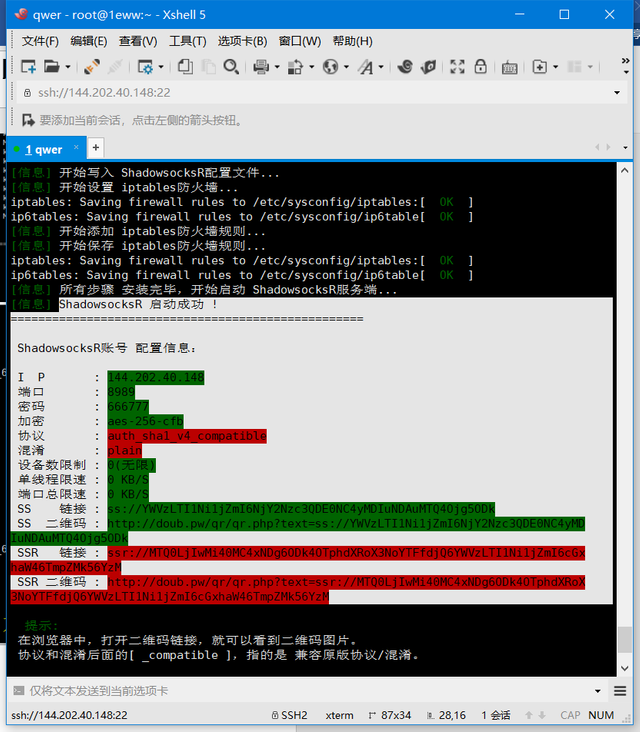Add a new tab with plus button
Image resolution: width=640 pixels, height=732 pixels.
click(96, 148)
